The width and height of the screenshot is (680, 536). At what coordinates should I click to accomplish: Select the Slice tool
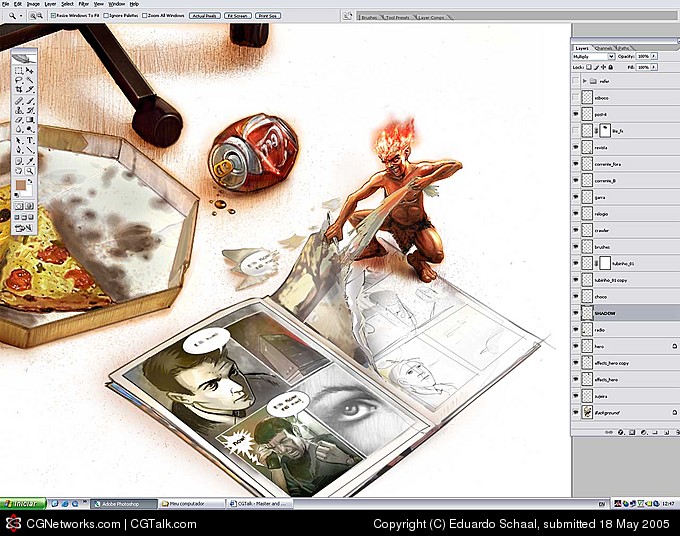point(30,89)
